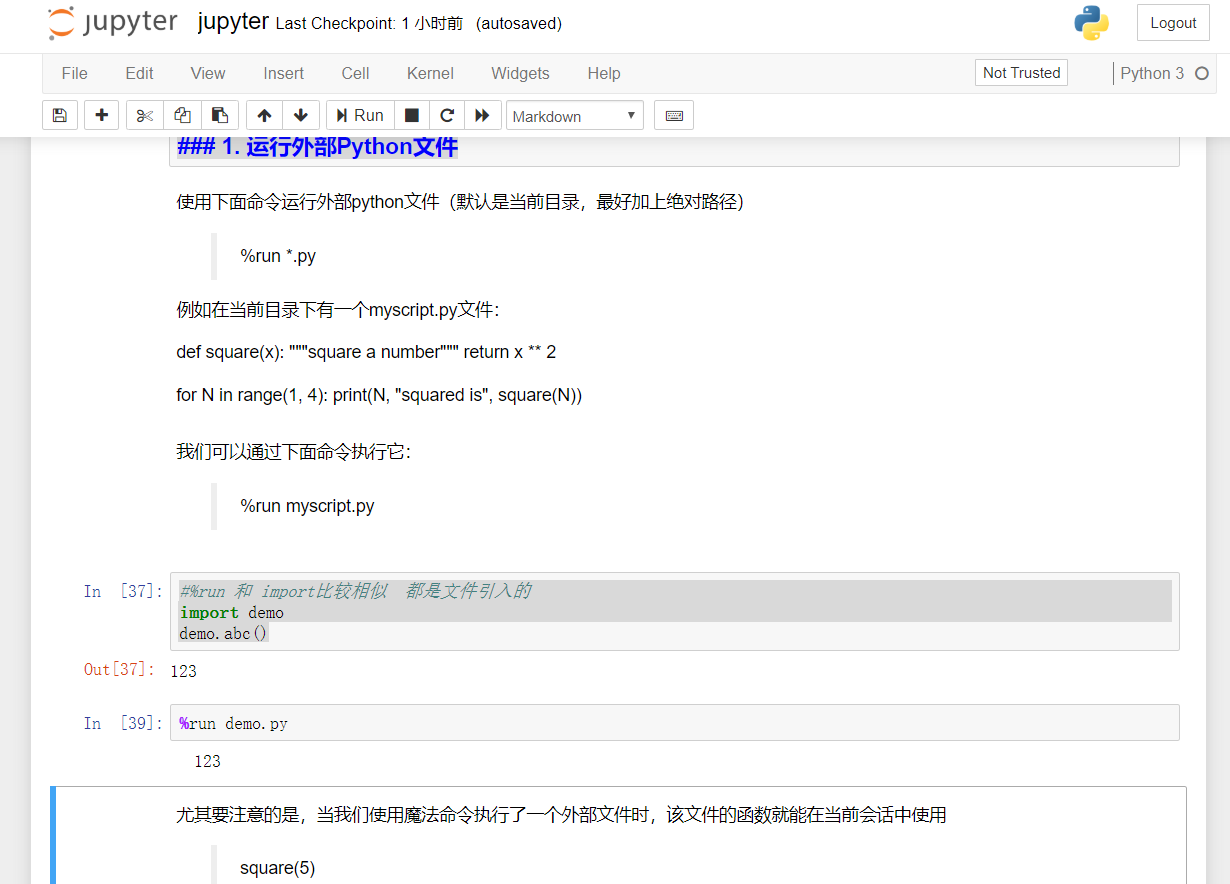Viewport: 1230px width, 884px height.
Task: Click the %run myscript.py blockquote text
Action: click(x=307, y=506)
